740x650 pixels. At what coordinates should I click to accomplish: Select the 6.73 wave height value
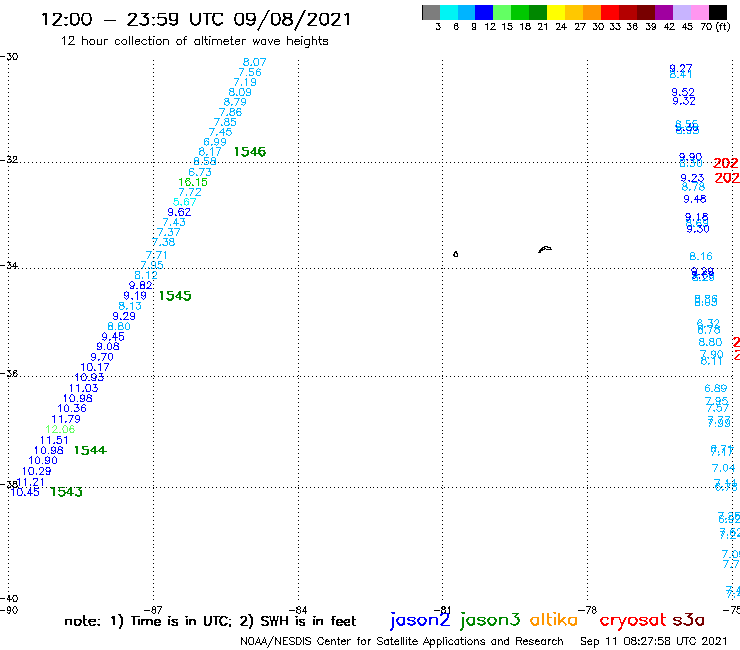click(200, 172)
